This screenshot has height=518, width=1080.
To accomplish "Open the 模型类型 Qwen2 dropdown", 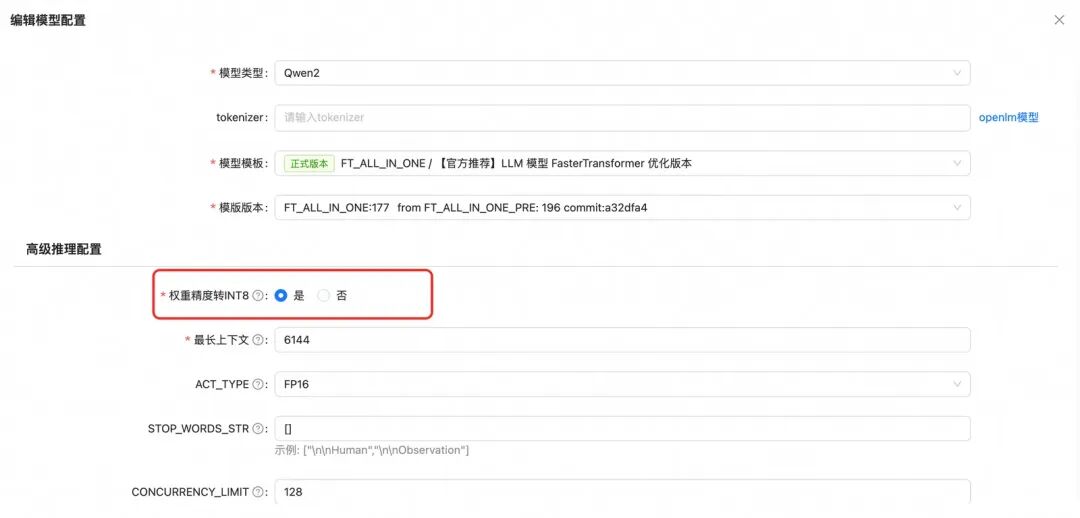I will (622, 73).
